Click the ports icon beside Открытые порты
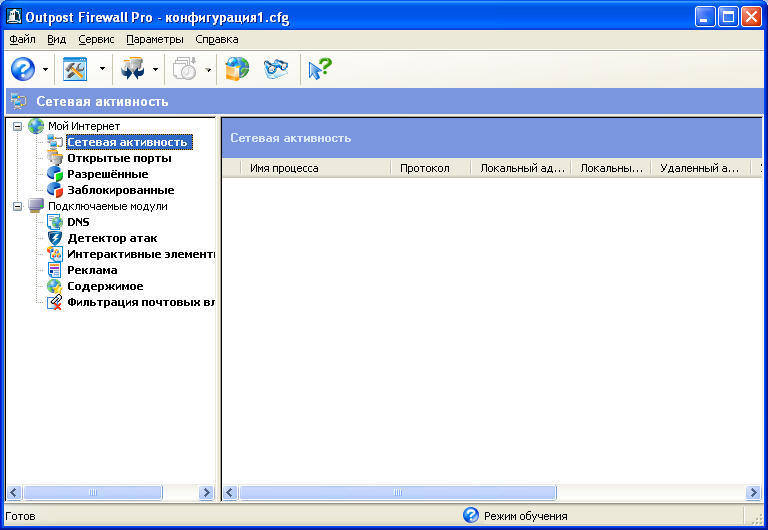 pos(55,158)
